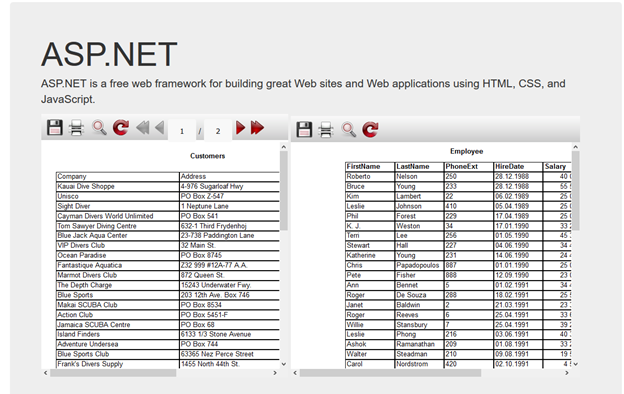Click the Ocean Paradise cell
Viewport: 624px width, 394px height.
click(x=118, y=255)
